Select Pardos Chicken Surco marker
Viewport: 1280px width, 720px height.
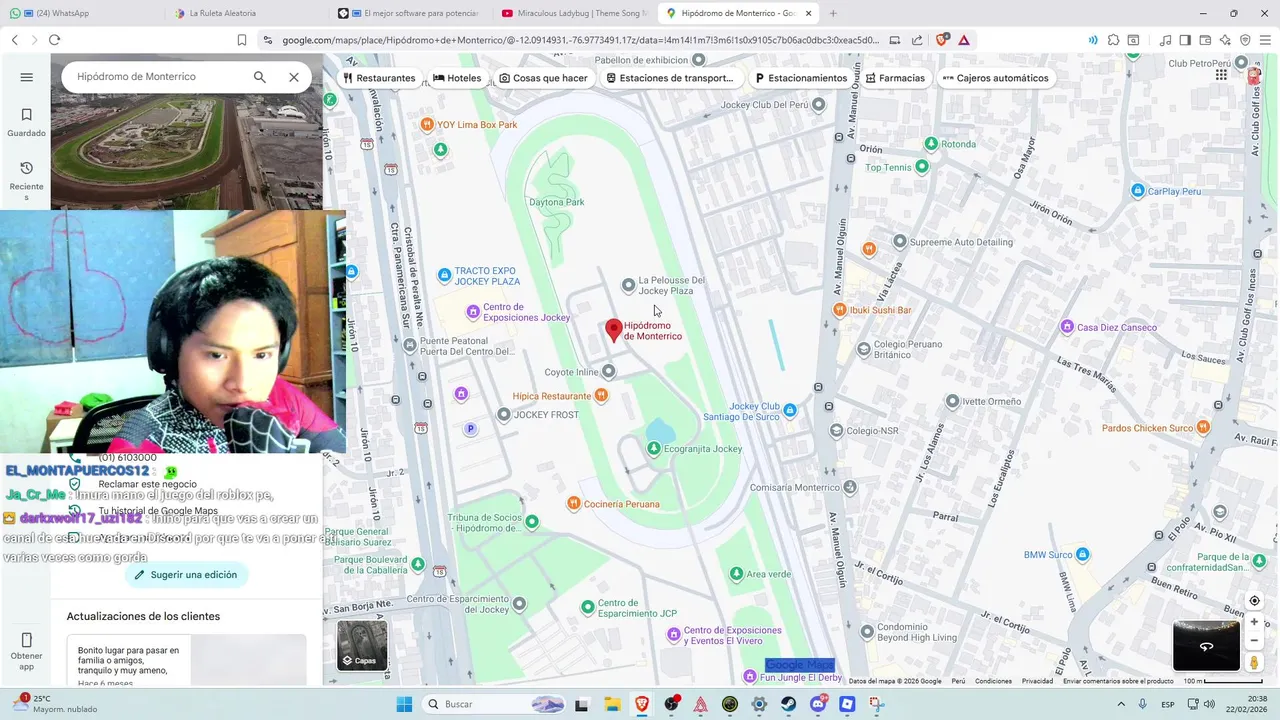pos(1203,428)
